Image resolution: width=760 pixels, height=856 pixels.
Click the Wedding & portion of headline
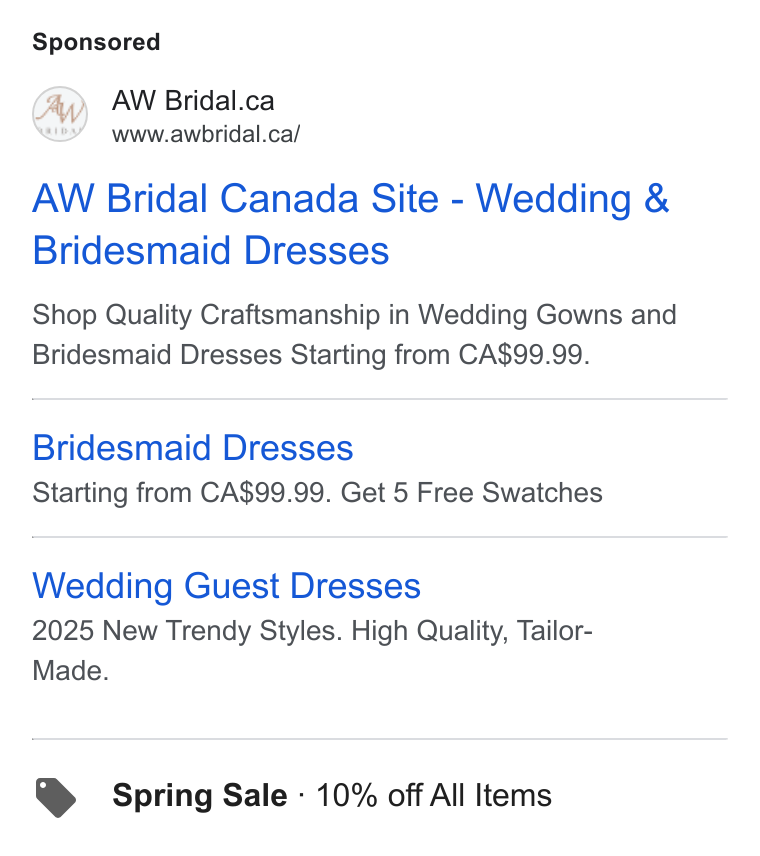point(572,198)
